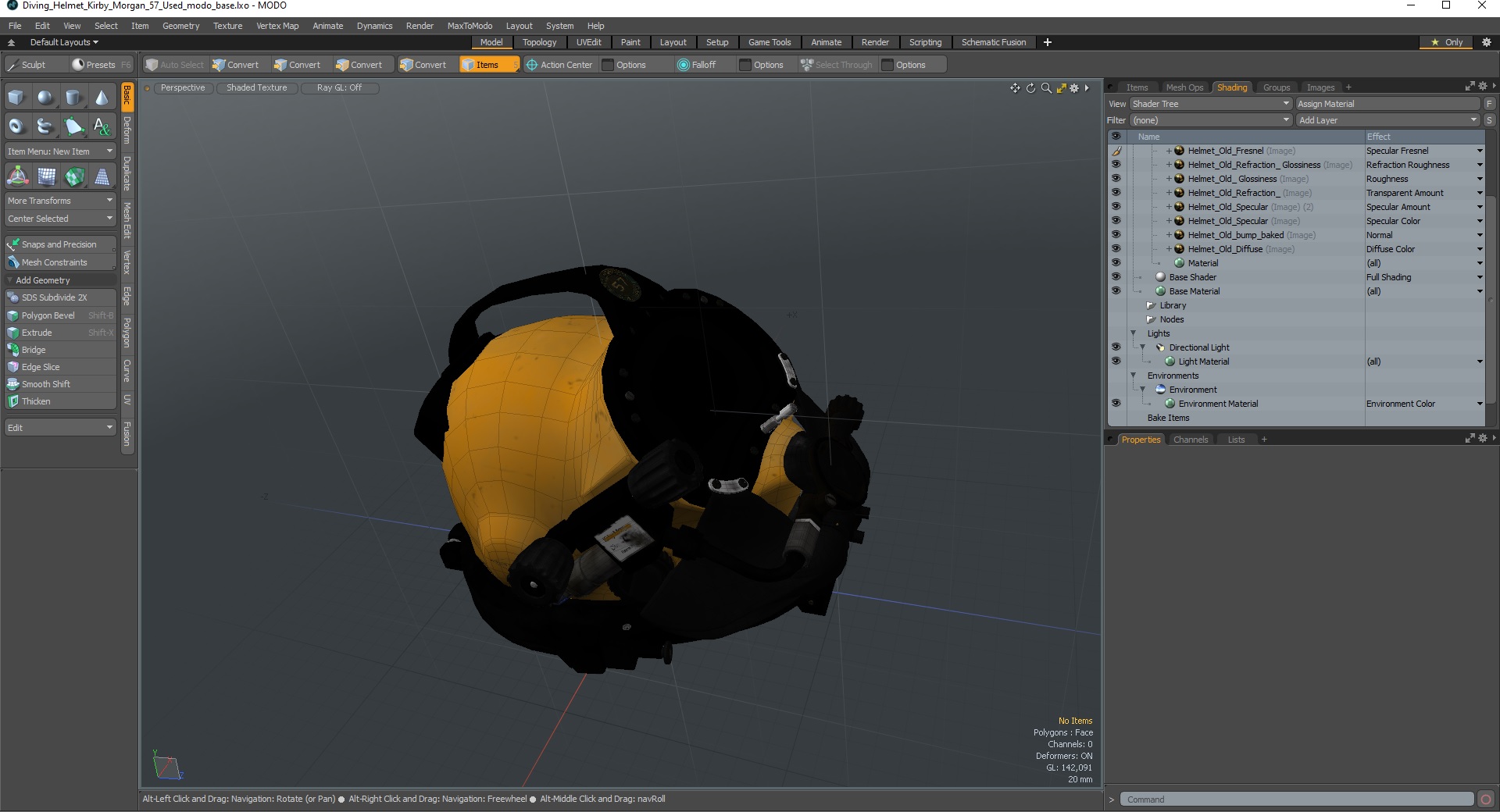Toggle visibility of Helmet_Old_Diffuse layer
1500x812 pixels.
tap(1116, 249)
